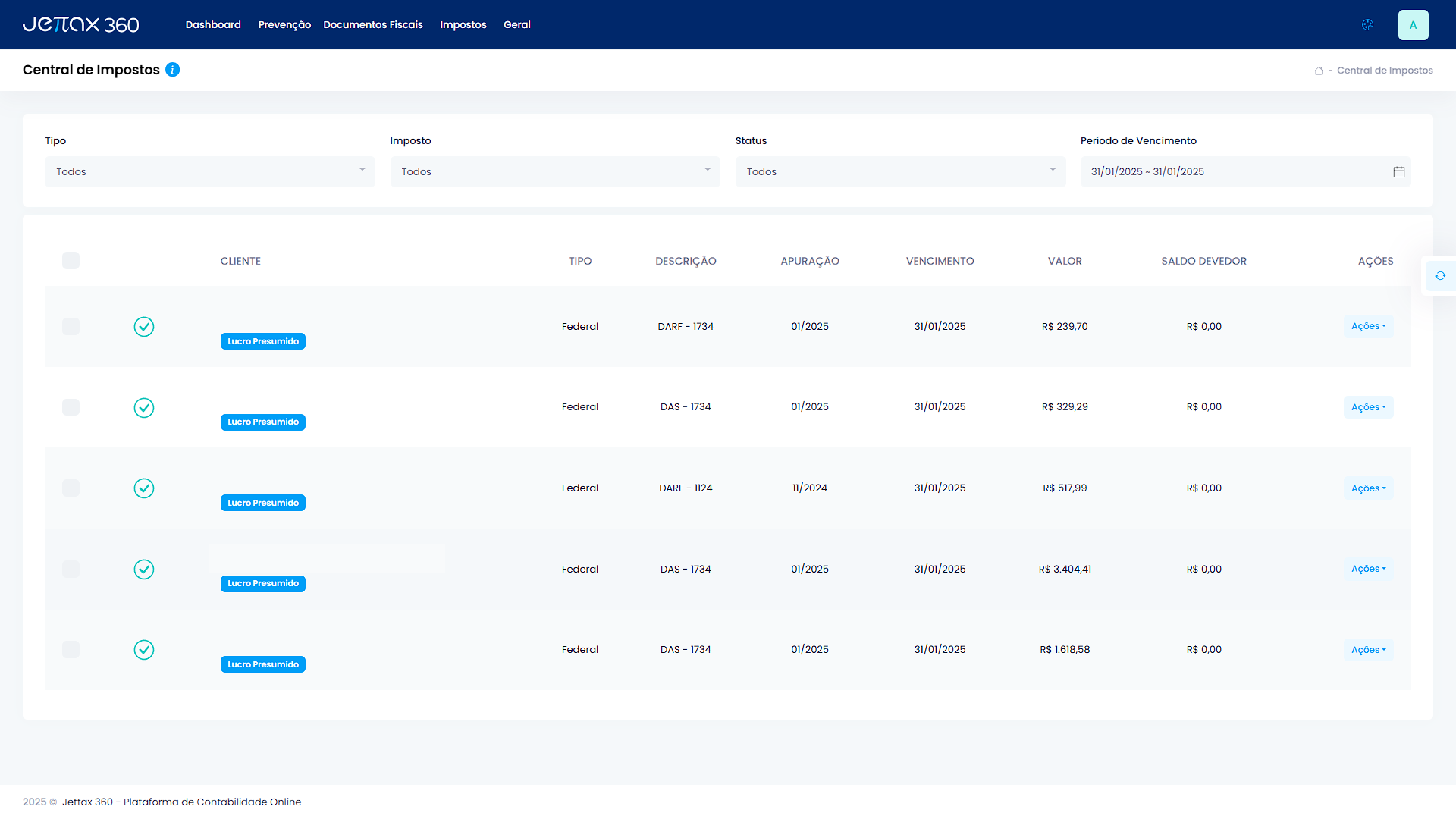Check the row with value R$ 239,70

click(x=71, y=327)
